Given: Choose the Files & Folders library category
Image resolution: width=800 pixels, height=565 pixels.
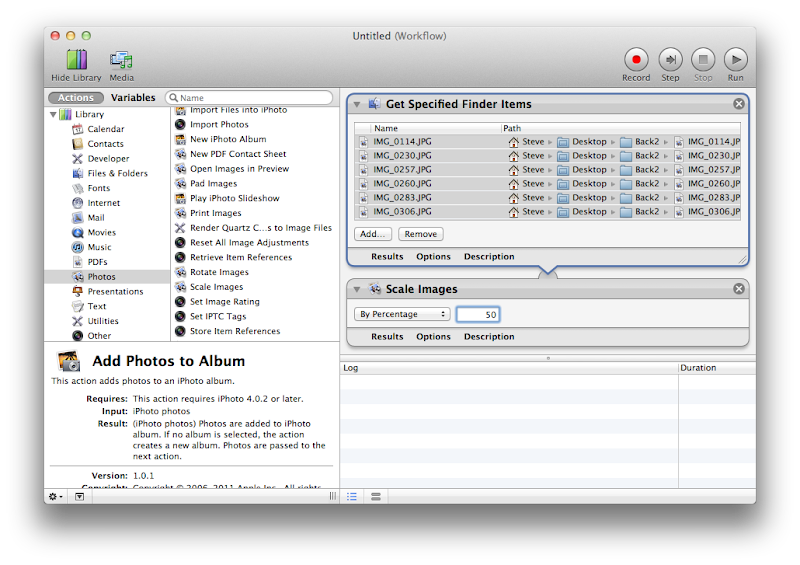Looking at the screenshot, I should 116,173.
